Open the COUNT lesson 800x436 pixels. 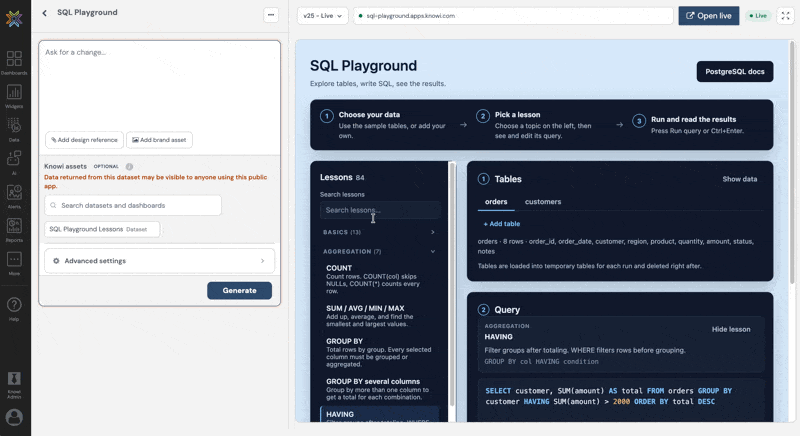379,279
